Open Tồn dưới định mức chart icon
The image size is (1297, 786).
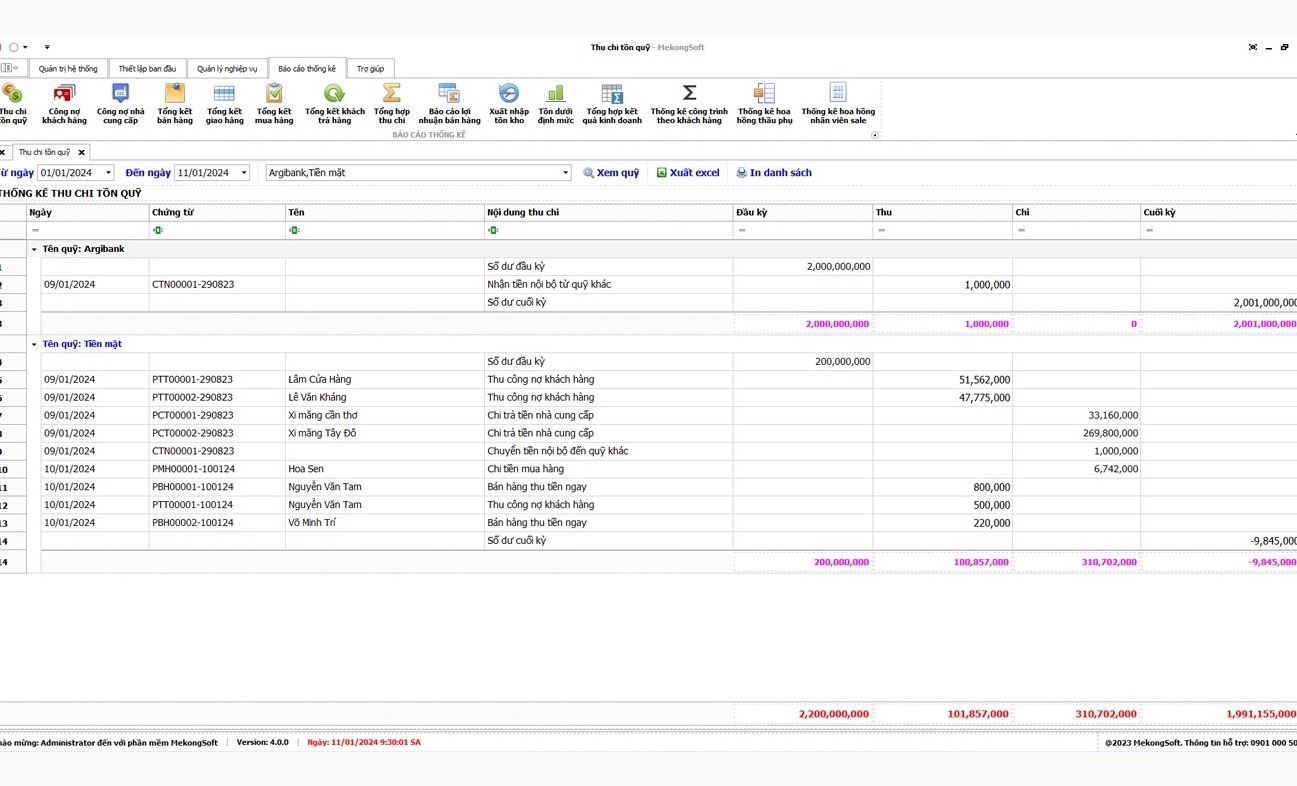click(x=556, y=103)
